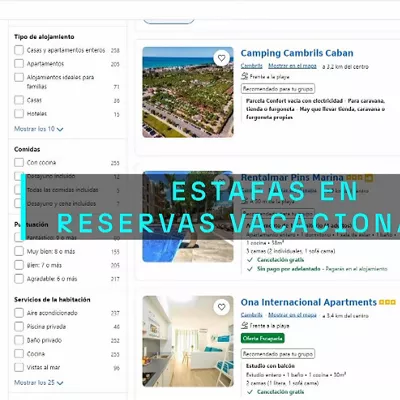Screen dimensions: 400x400
Task: Tick the Hoteles checkbox
Action: pos(19,113)
